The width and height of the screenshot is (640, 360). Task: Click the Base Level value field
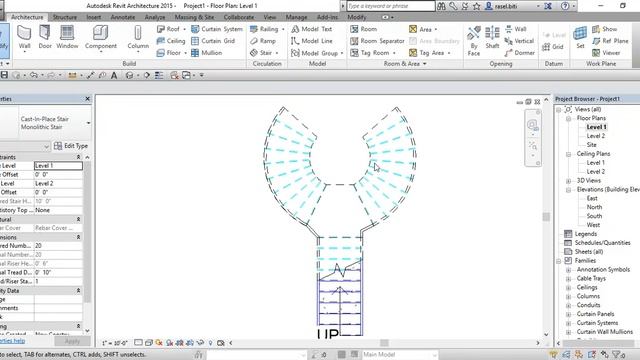[58, 166]
